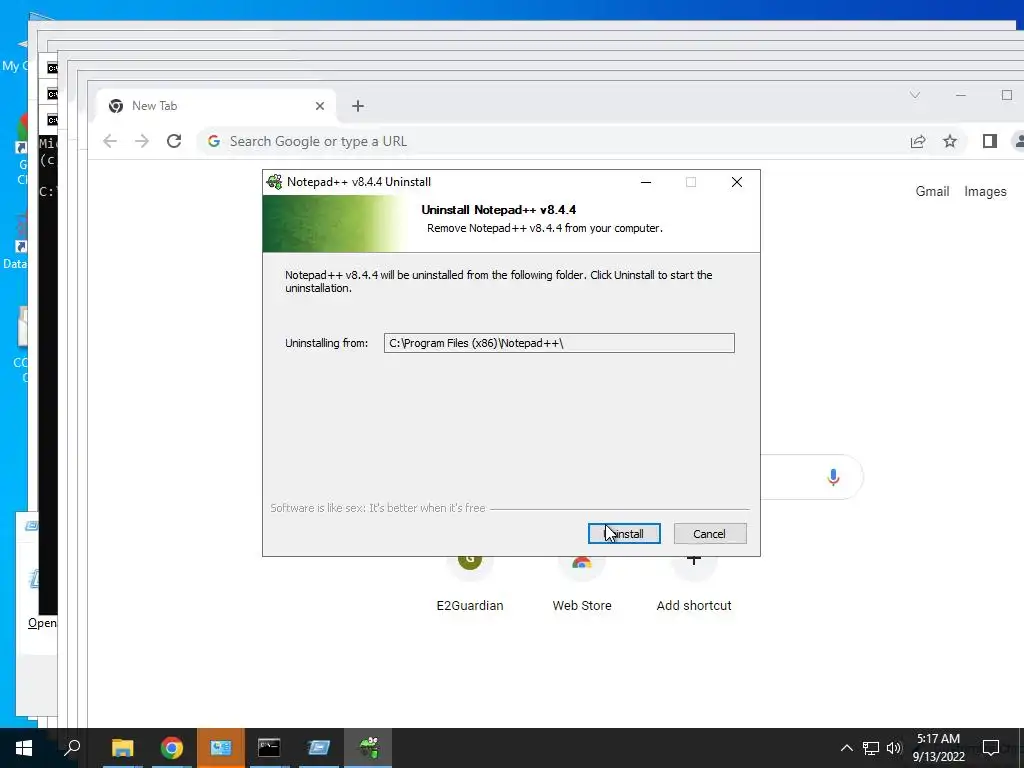The height and width of the screenshot is (768, 1024).
Task: Switch to Command Prompt from taskbar
Action: [x=269, y=748]
